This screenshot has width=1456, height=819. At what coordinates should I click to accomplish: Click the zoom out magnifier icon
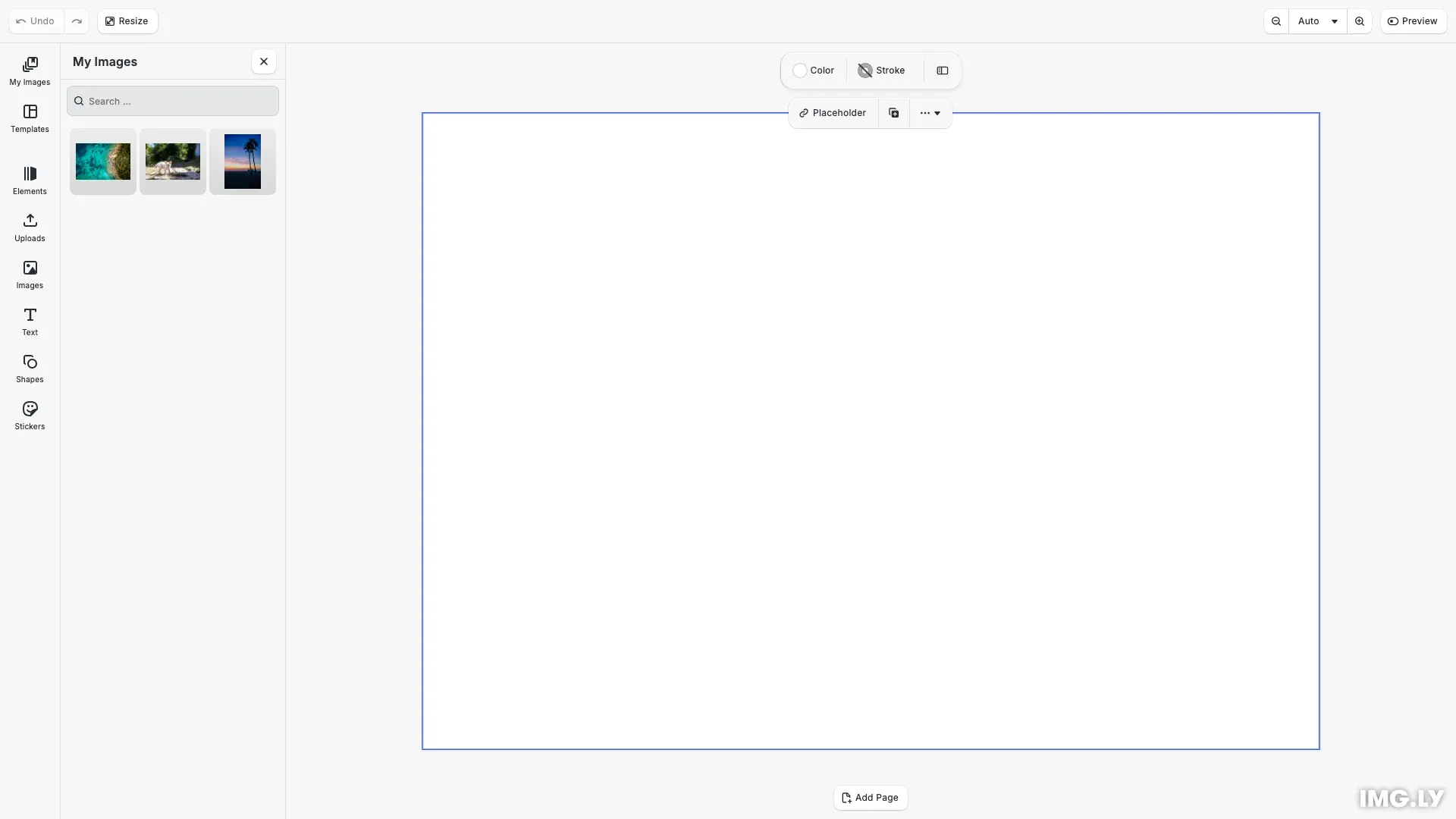coord(1276,20)
